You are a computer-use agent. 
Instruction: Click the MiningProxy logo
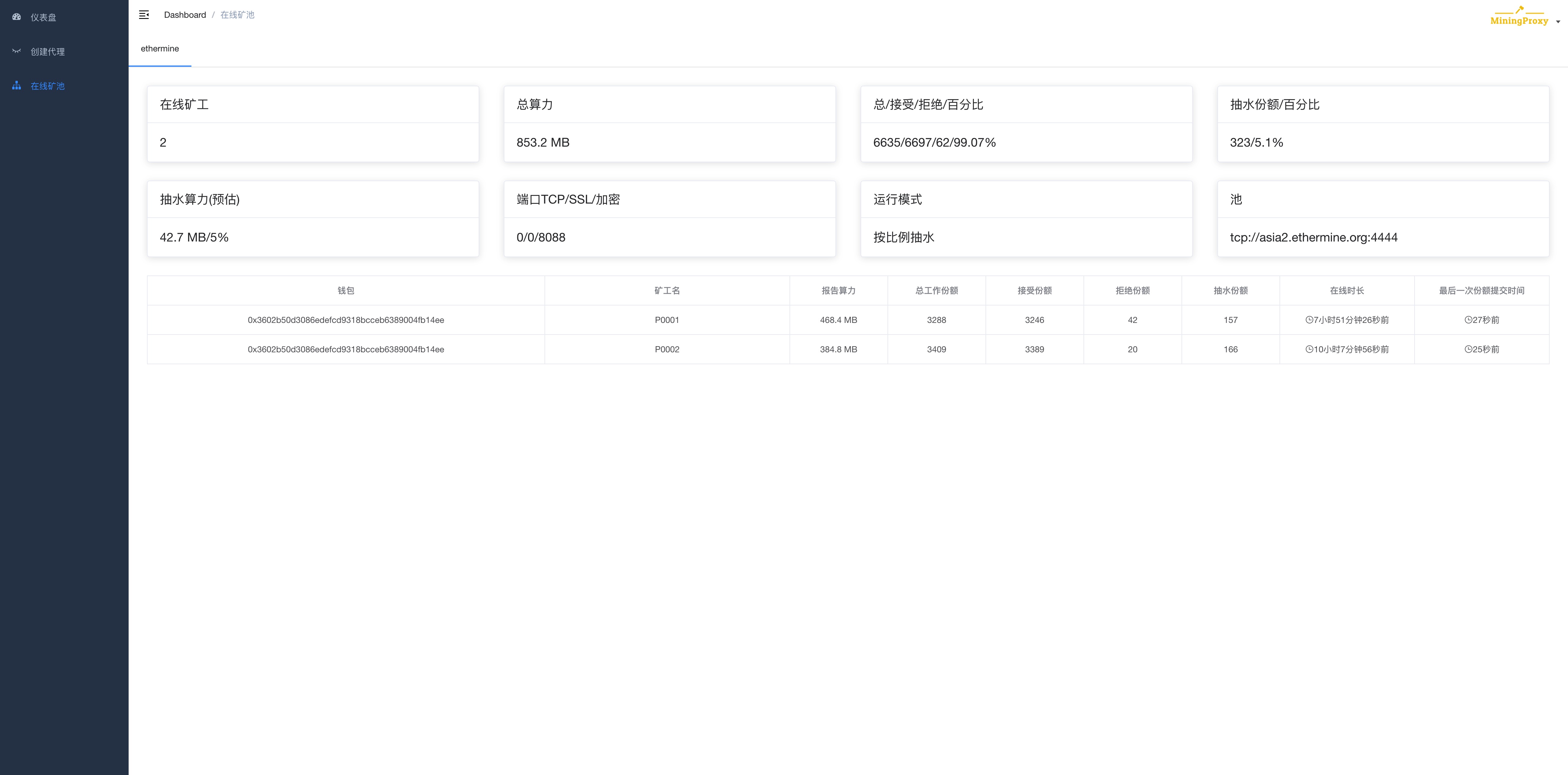coord(1519,17)
